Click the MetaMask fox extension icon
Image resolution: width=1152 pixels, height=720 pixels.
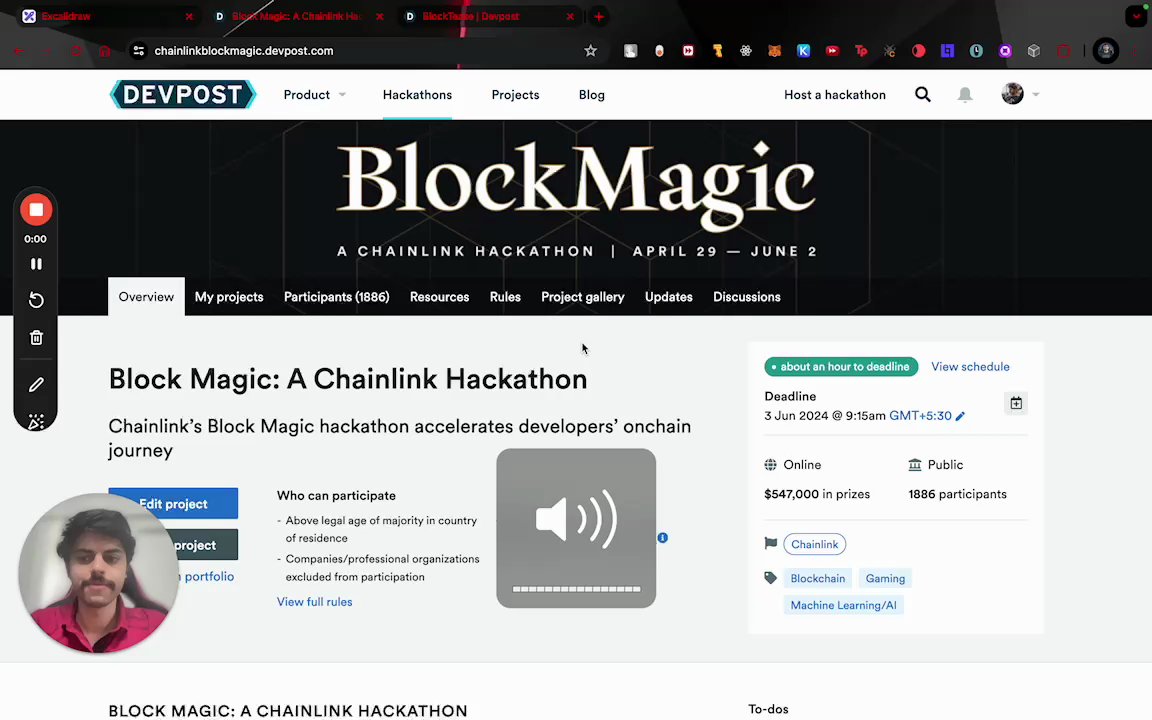pos(774,51)
